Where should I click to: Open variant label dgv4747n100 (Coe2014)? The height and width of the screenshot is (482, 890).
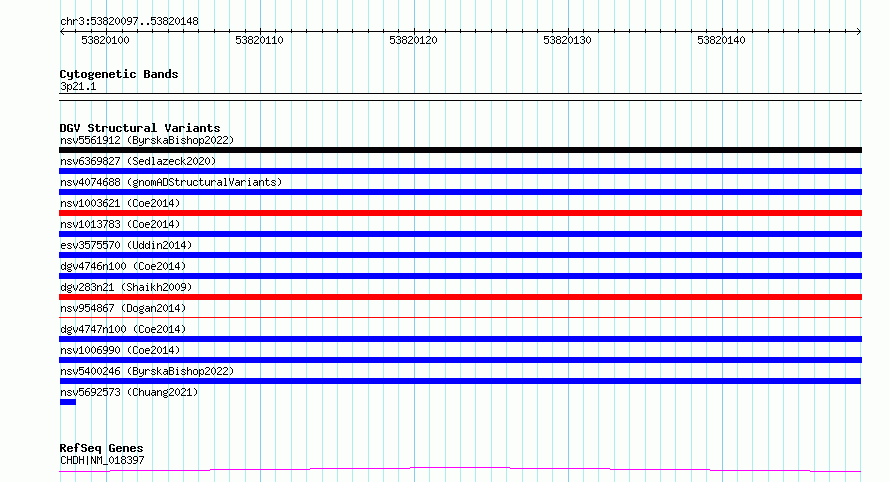point(123,329)
